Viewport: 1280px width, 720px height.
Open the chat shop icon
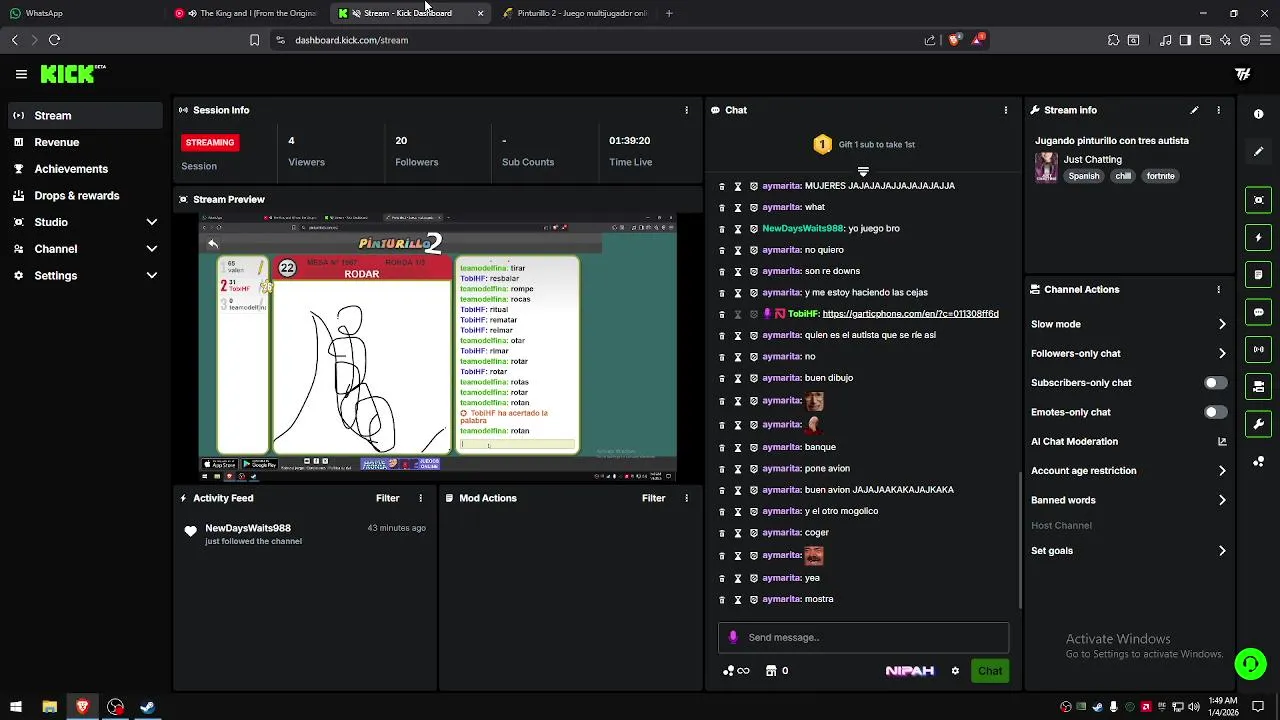click(771, 671)
